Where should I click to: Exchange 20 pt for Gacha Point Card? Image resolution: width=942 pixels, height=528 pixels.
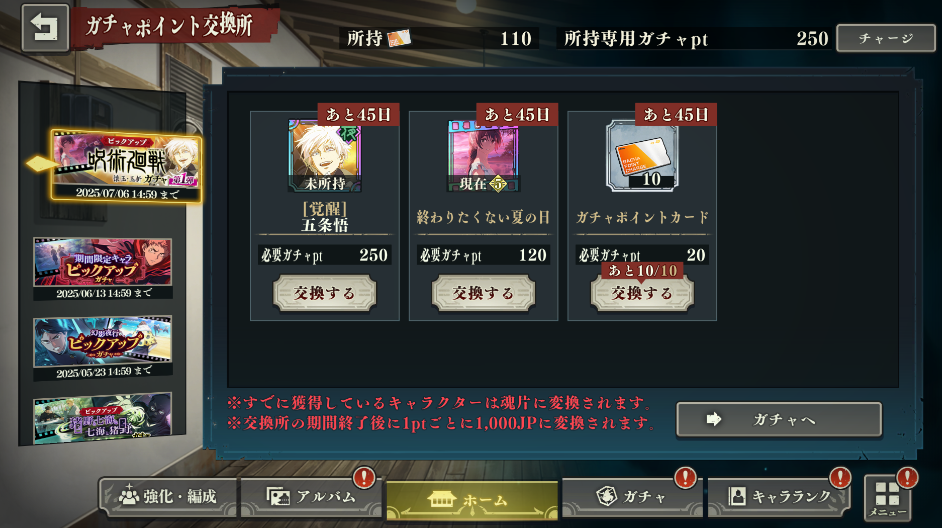point(642,293)
